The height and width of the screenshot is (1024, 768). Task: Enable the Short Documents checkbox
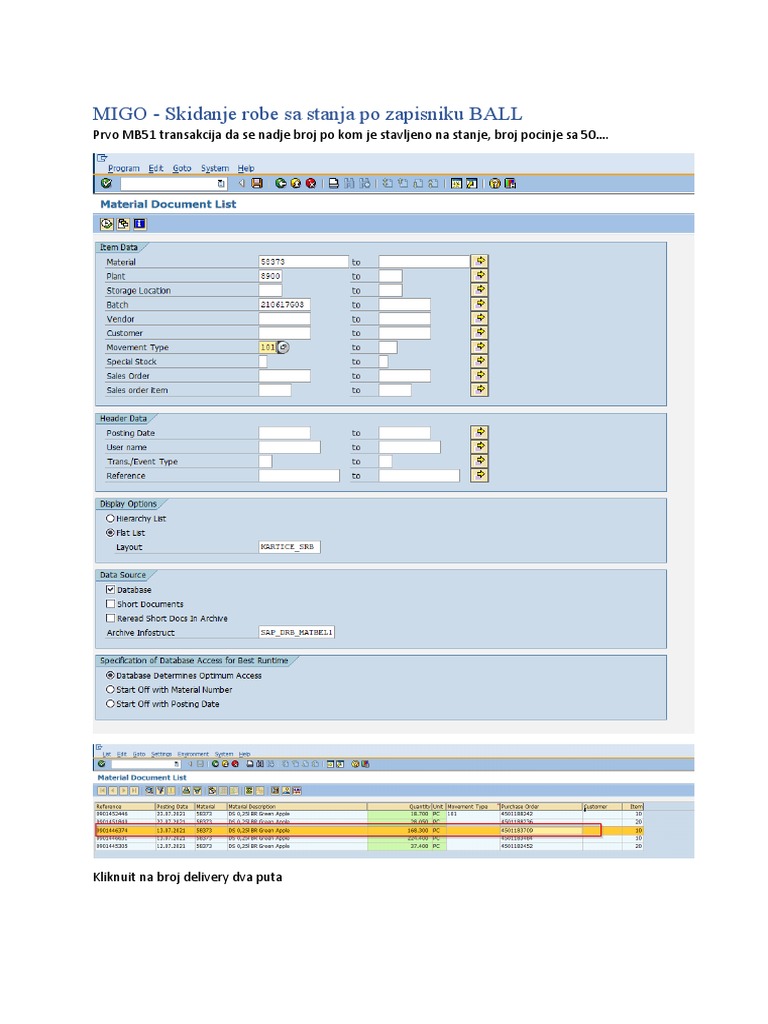tap(110, 604)
